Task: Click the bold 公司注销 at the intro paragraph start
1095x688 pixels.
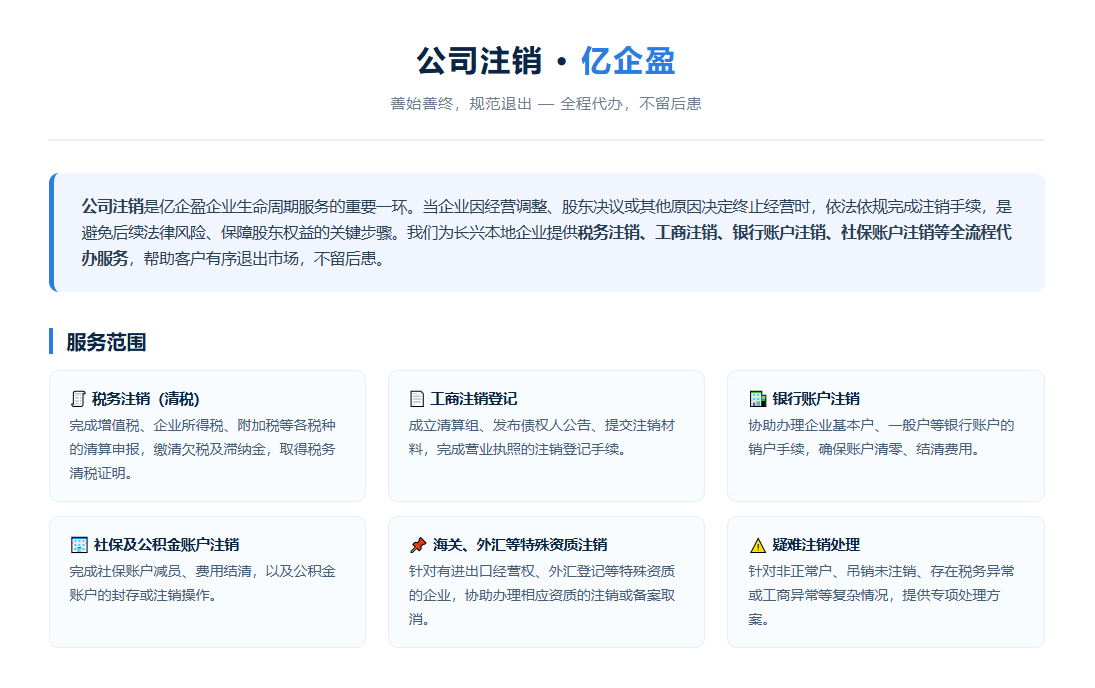Action: click(x=112, y=207)
